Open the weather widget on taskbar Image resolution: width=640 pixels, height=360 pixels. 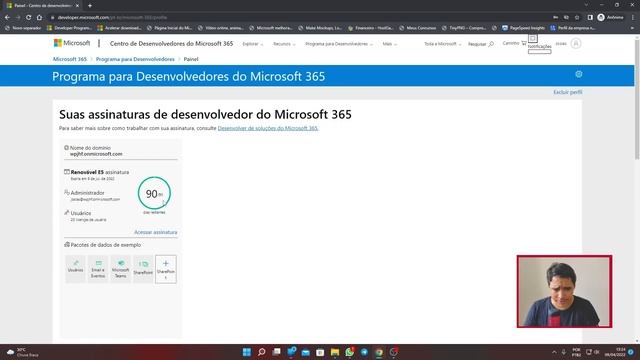tap(23, 352)
